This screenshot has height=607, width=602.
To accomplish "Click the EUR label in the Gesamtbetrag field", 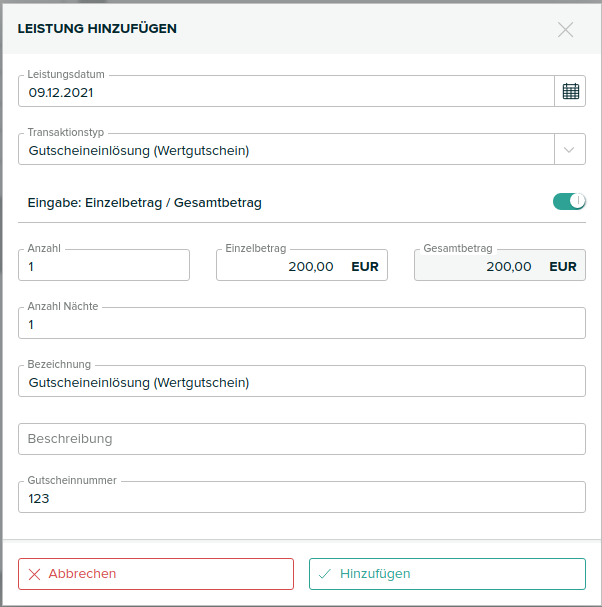I will [563, 266].
